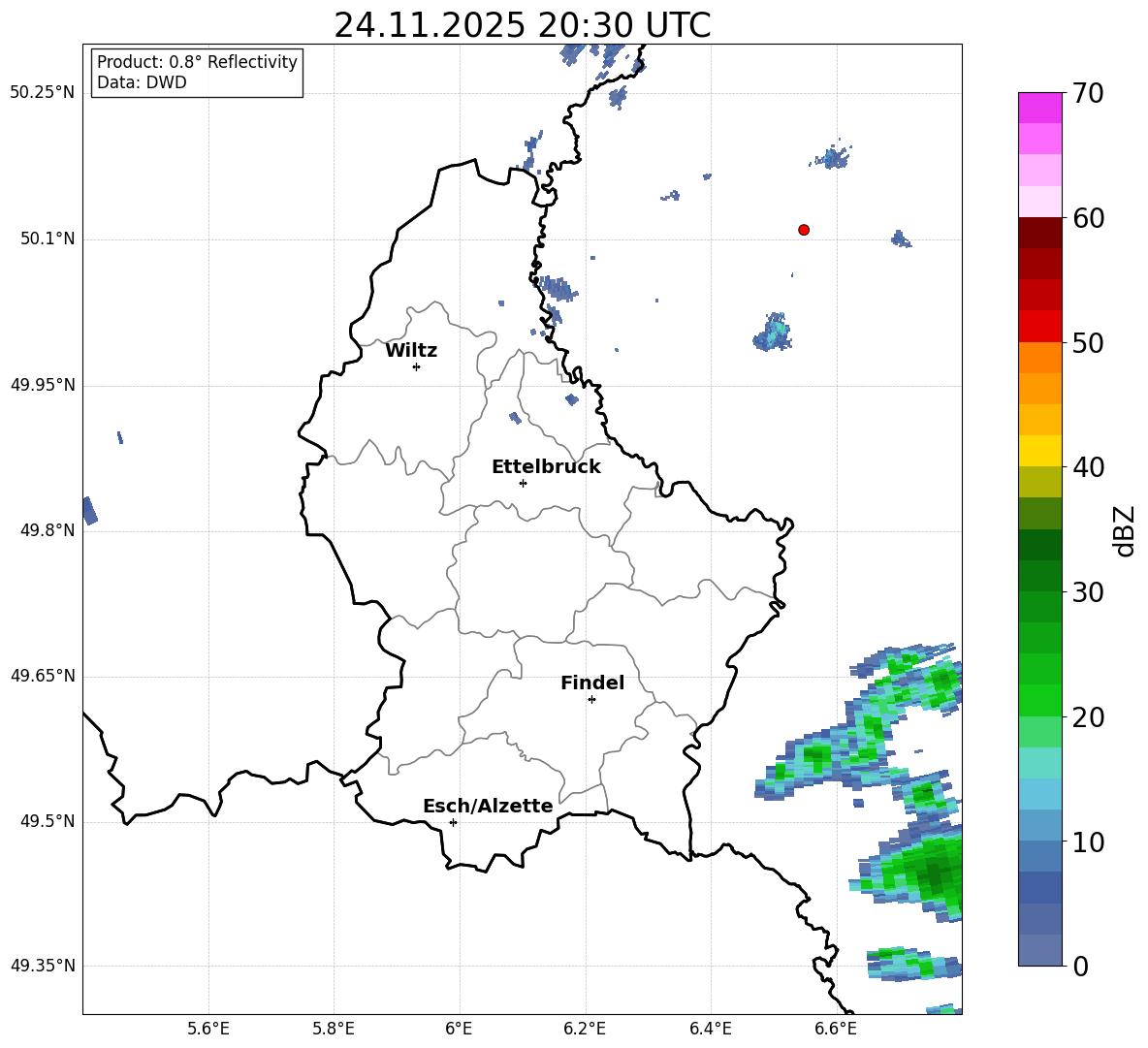The width and height of the screenshot is (1148, 1048).
Task: Click 'Data: DWD' text
Action: point(142,82)
